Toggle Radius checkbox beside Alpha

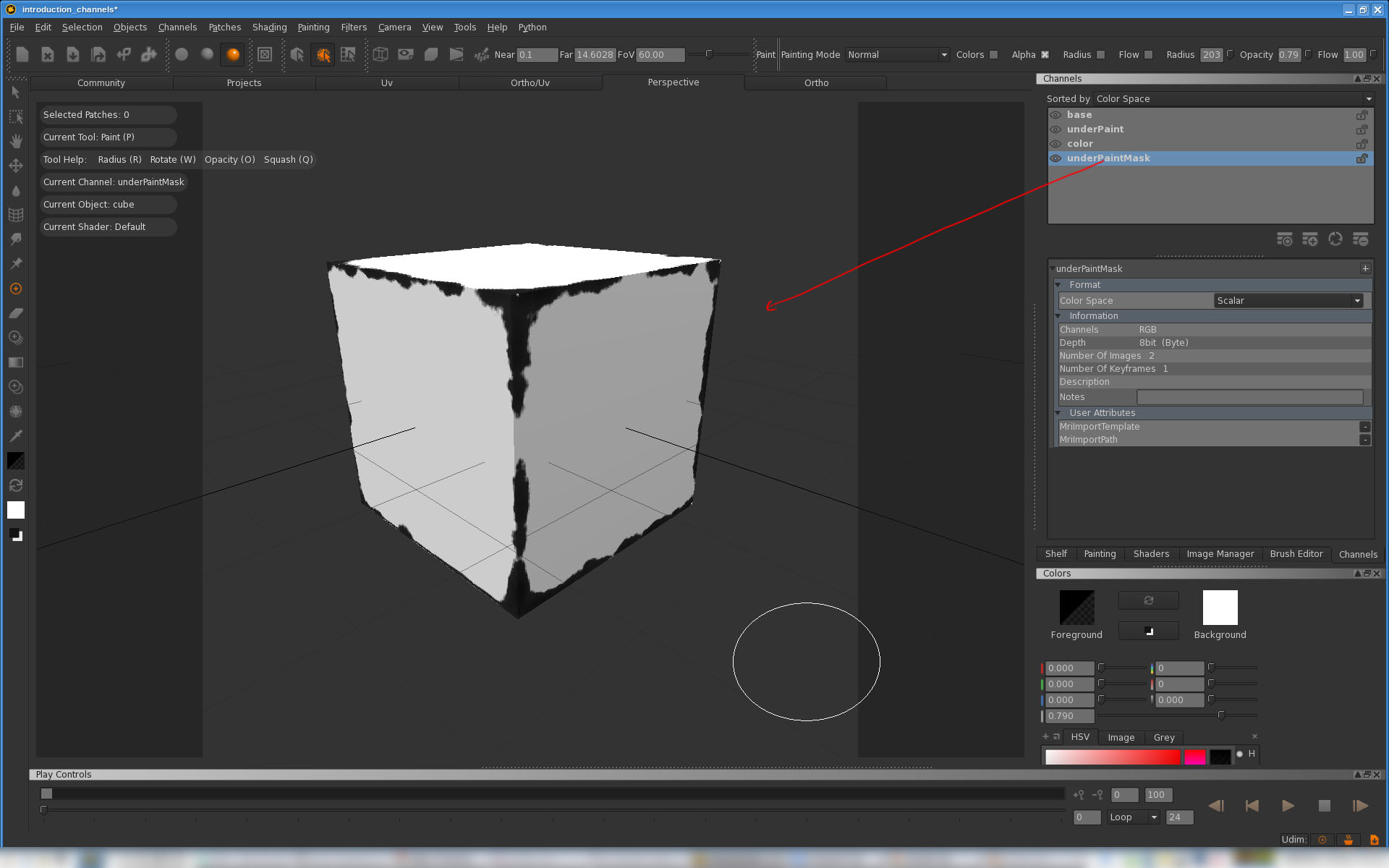1101,55
